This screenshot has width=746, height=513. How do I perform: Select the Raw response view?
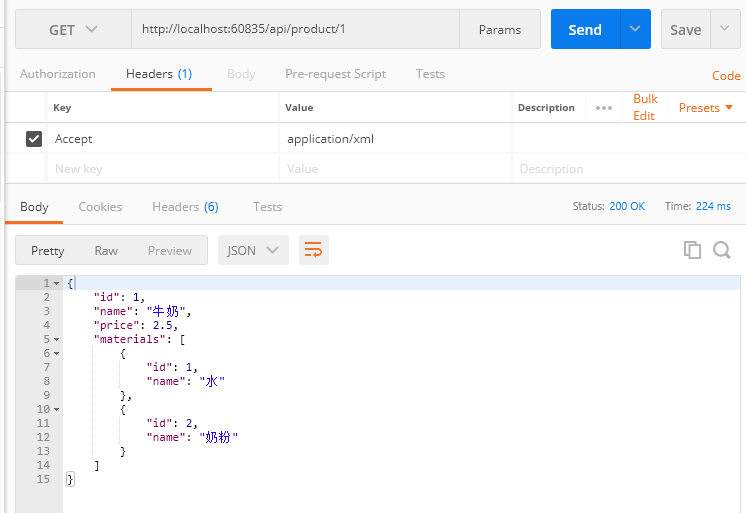point(106,250)
